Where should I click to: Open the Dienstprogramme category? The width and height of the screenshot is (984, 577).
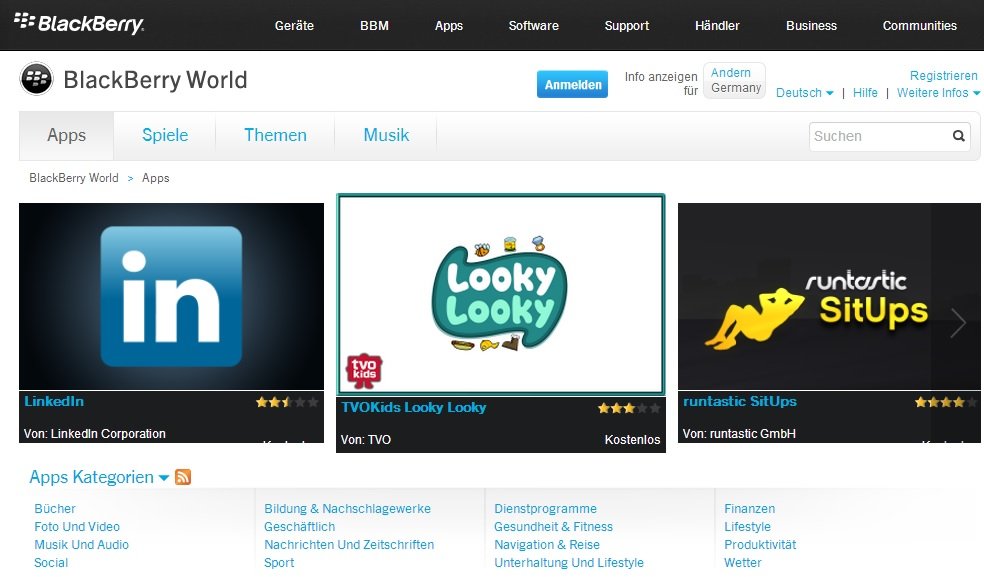[545, 509]
